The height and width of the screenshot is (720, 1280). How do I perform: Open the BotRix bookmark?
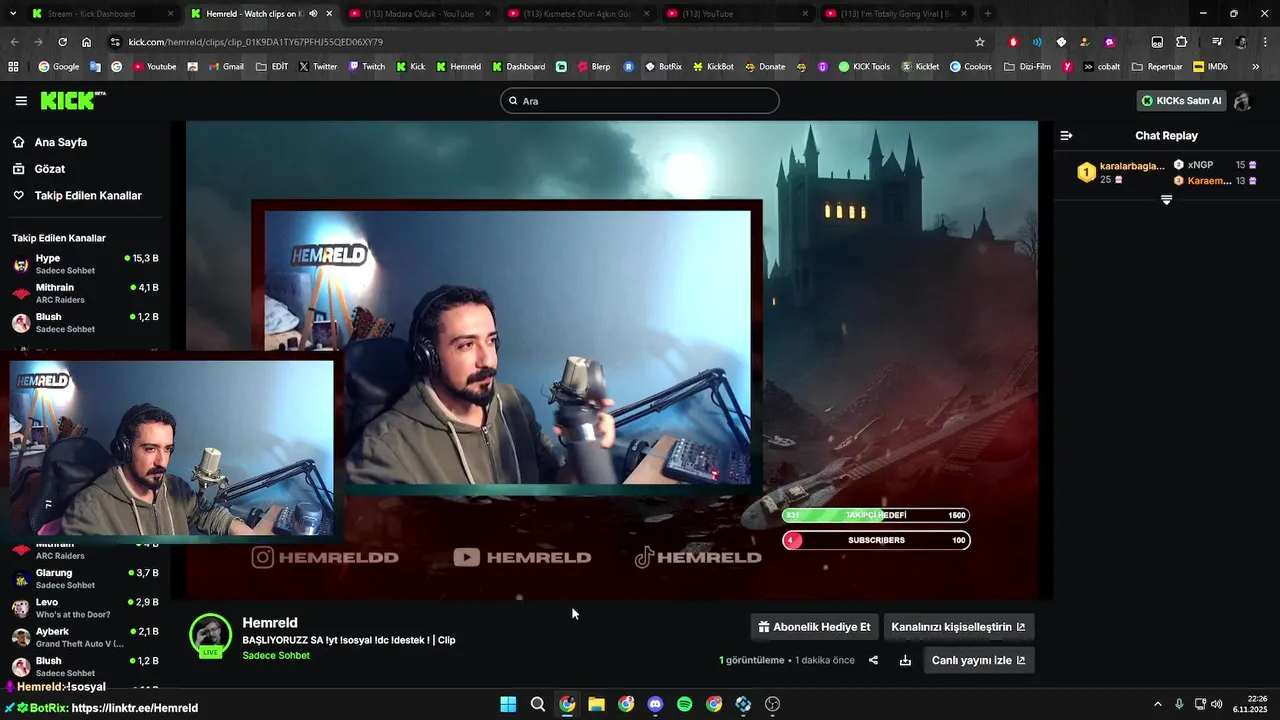tap(663, 67)
